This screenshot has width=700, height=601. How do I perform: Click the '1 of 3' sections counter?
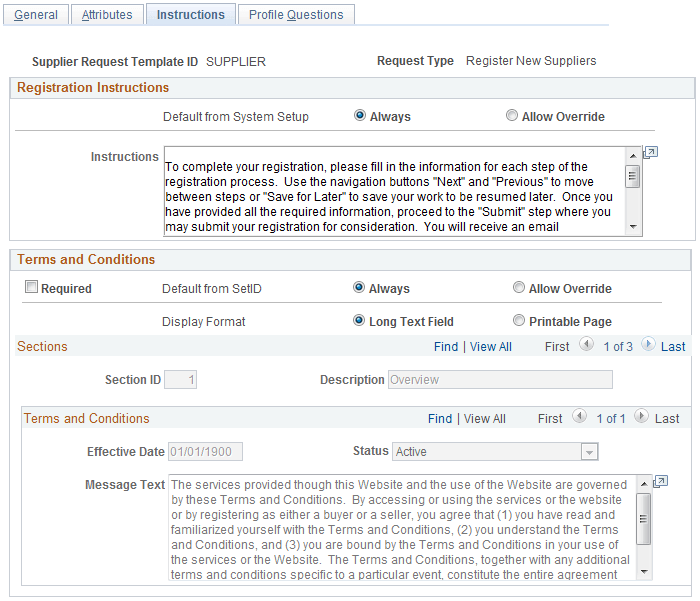[618, 346]
